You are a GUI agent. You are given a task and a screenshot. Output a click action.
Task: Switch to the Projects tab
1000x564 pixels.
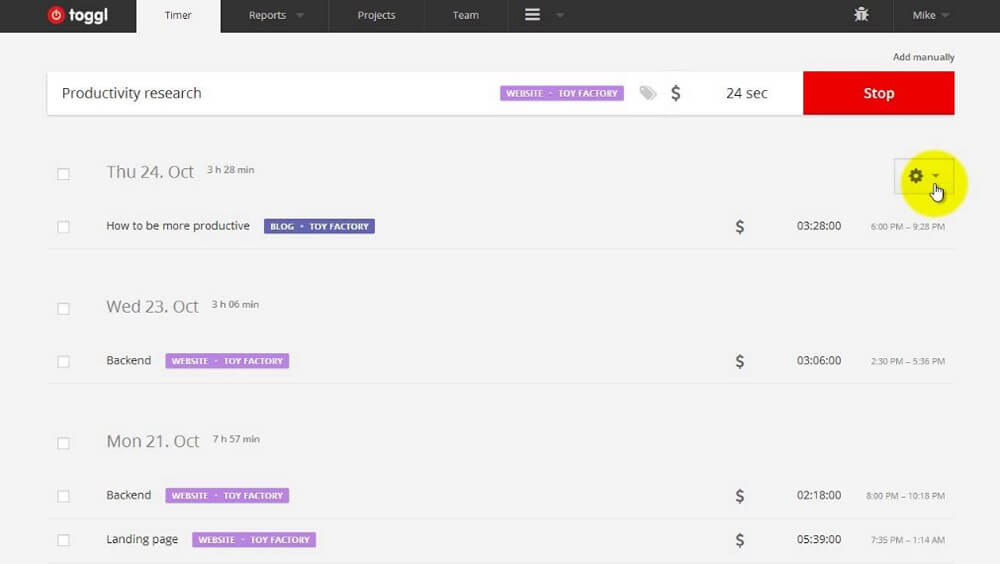376,15
